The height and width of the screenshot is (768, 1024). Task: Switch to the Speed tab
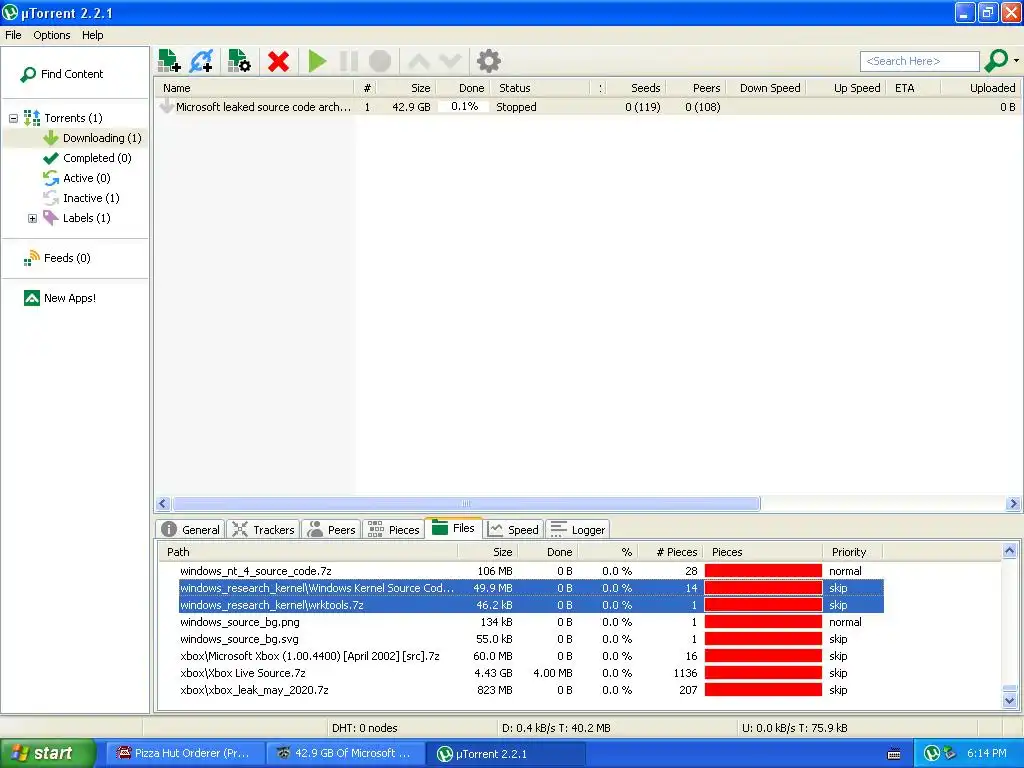514,530
